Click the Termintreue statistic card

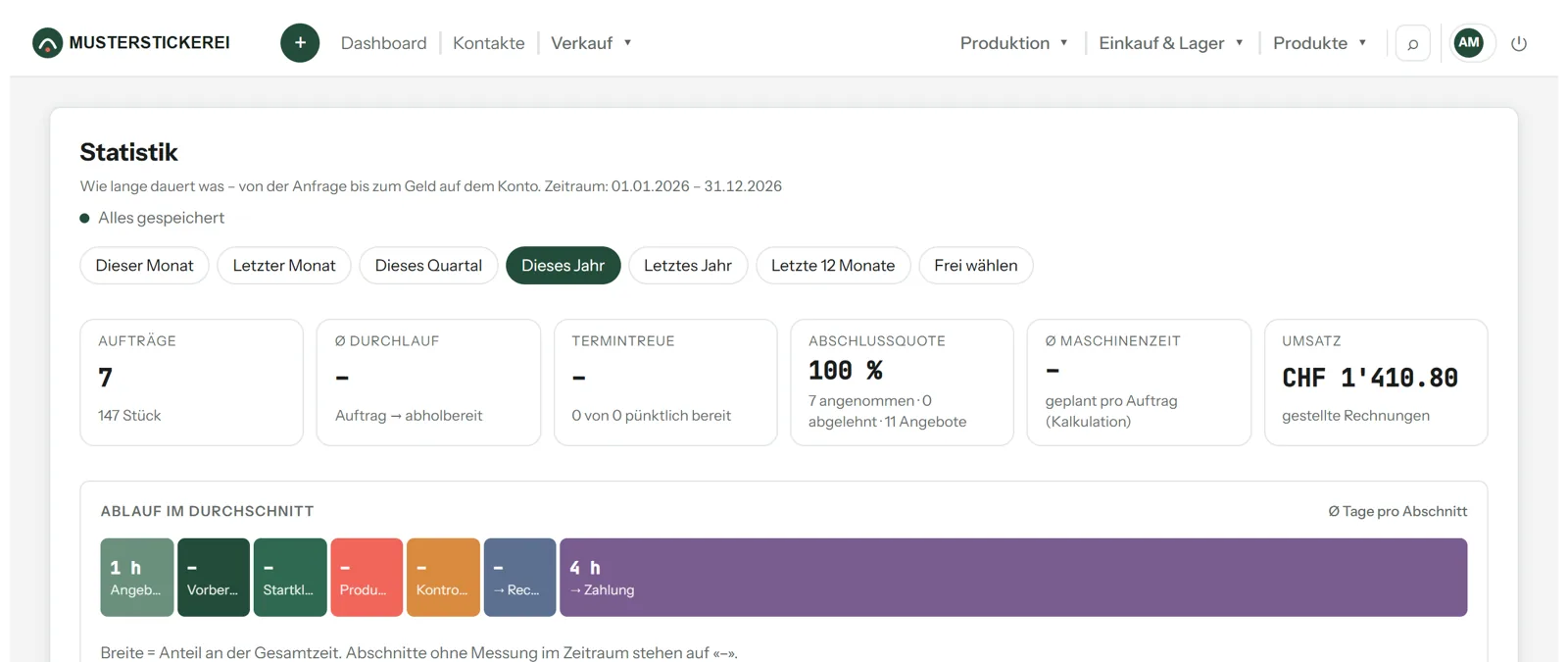click(x=665, y=382)
